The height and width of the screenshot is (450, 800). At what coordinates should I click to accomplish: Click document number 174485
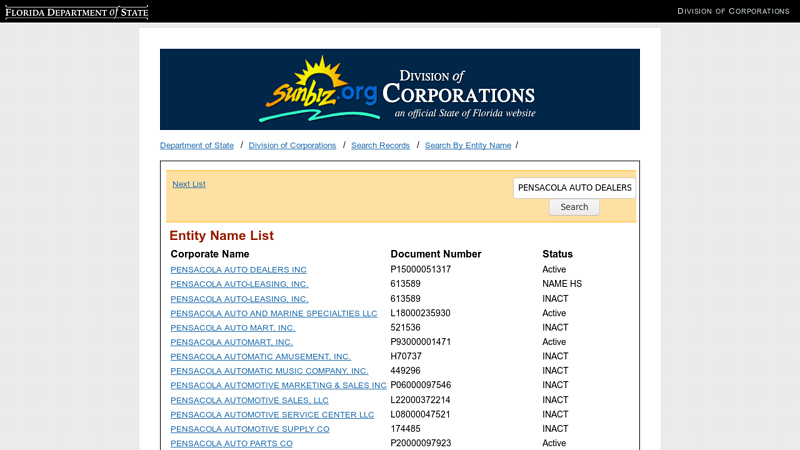pyautogui.click(x=406, y=429)
